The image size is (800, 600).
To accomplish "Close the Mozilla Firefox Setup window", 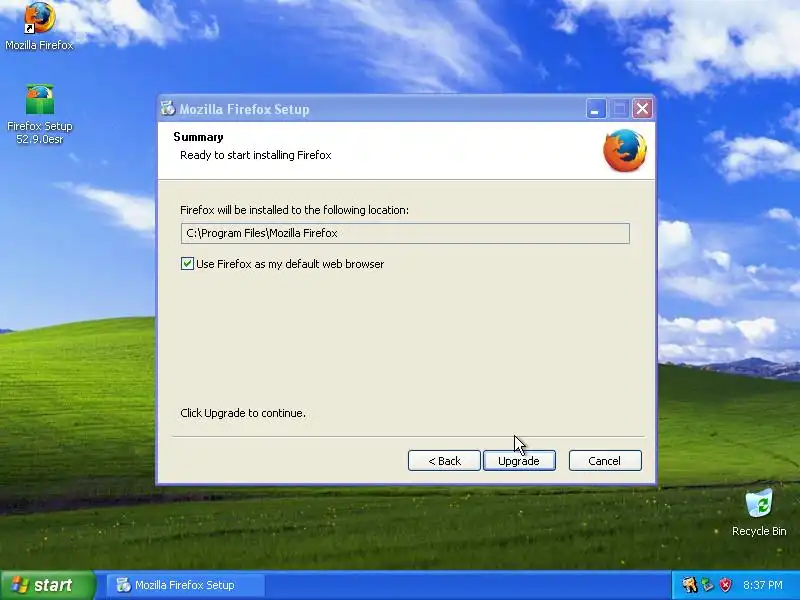I will [642, 109].
